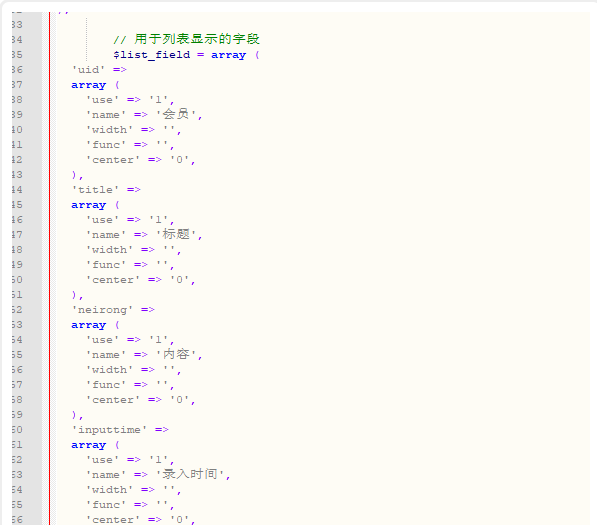Click the 'title' array key

click(95, 190)
